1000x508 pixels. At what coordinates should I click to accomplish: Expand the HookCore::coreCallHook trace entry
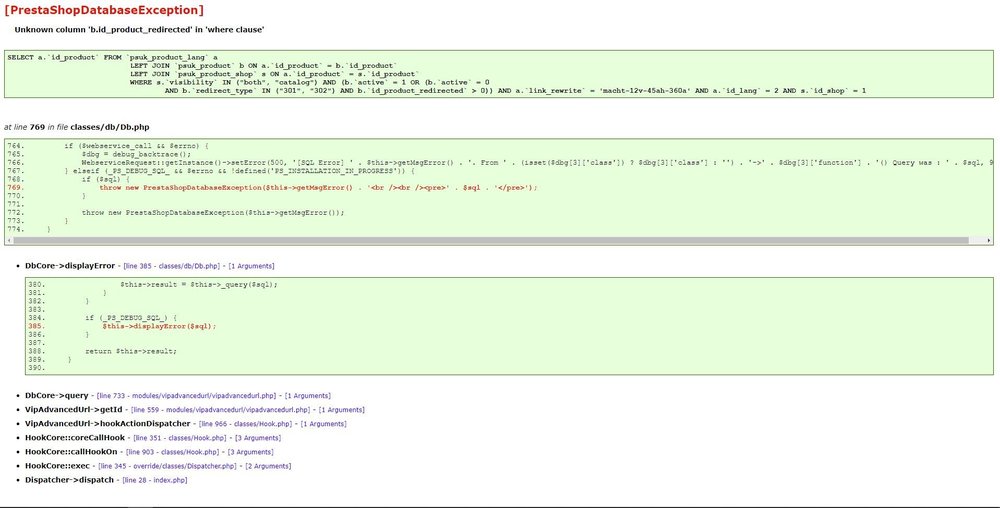[75, 438]
